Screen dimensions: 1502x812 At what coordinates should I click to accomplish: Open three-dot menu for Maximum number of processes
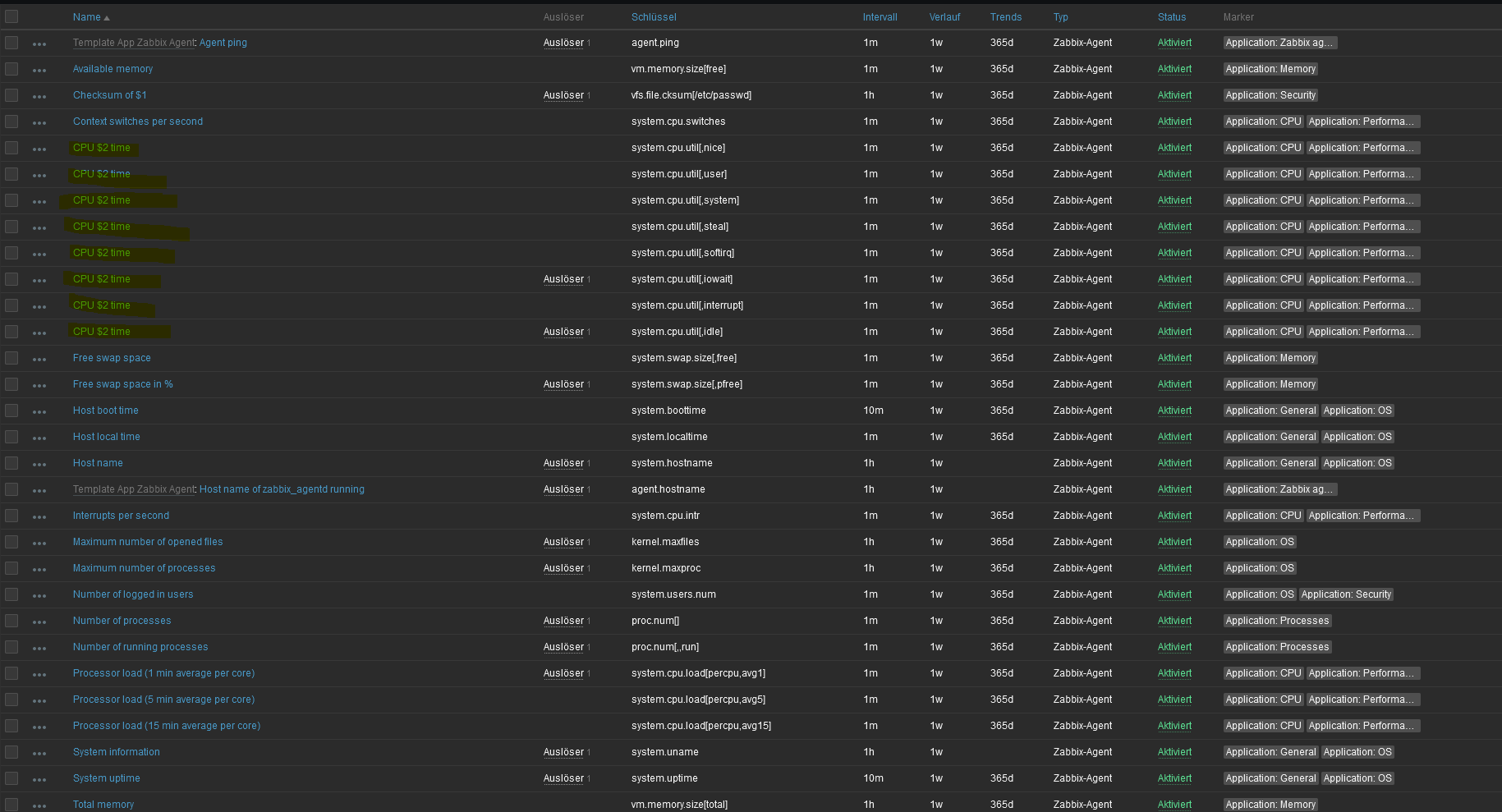click(x=39, y=569)
